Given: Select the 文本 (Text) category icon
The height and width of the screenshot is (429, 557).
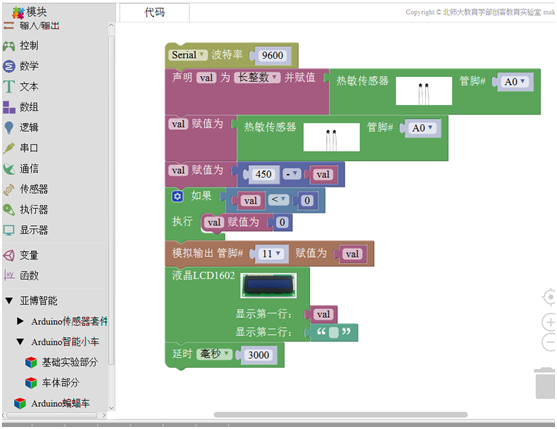Looking at the screenshot, I should (x=9, y=87).
